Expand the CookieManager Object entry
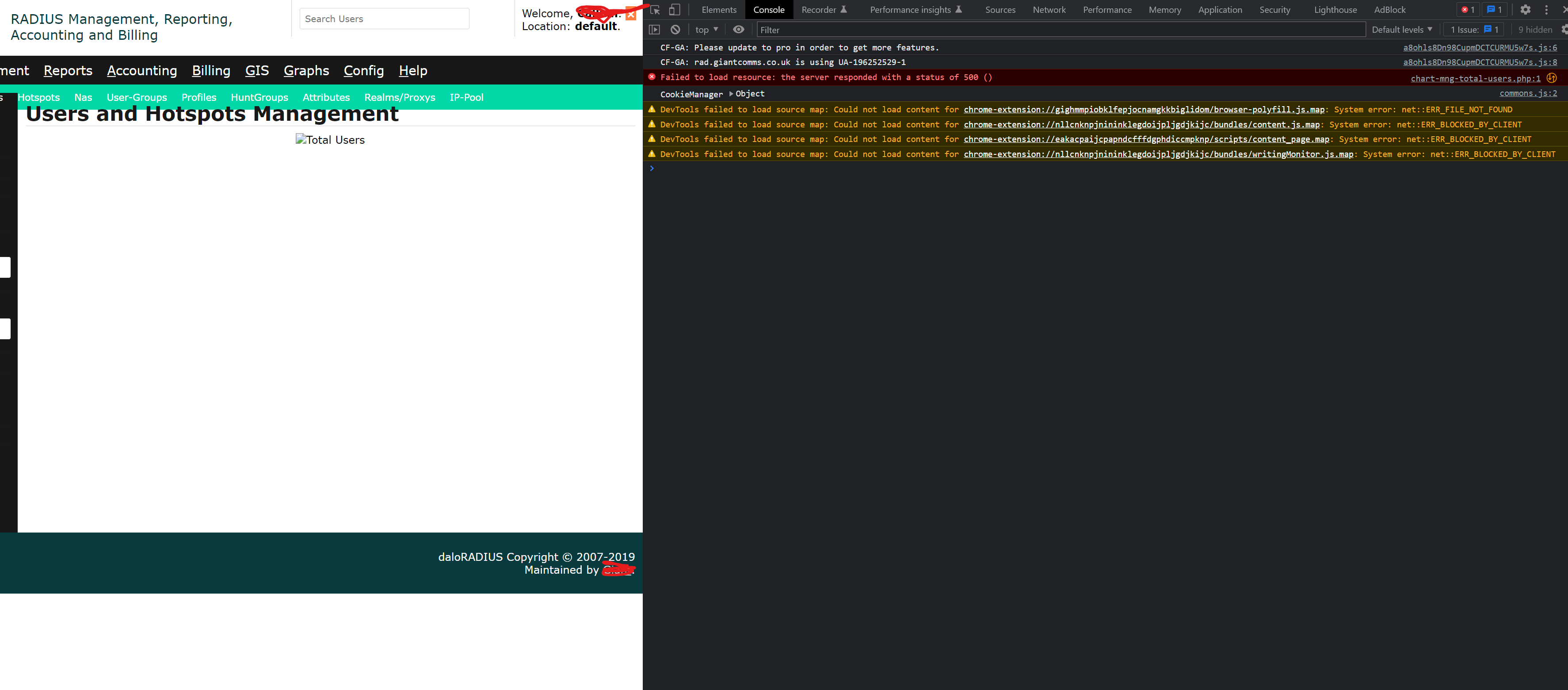The image size is (1568, 690). coord(730,94)
